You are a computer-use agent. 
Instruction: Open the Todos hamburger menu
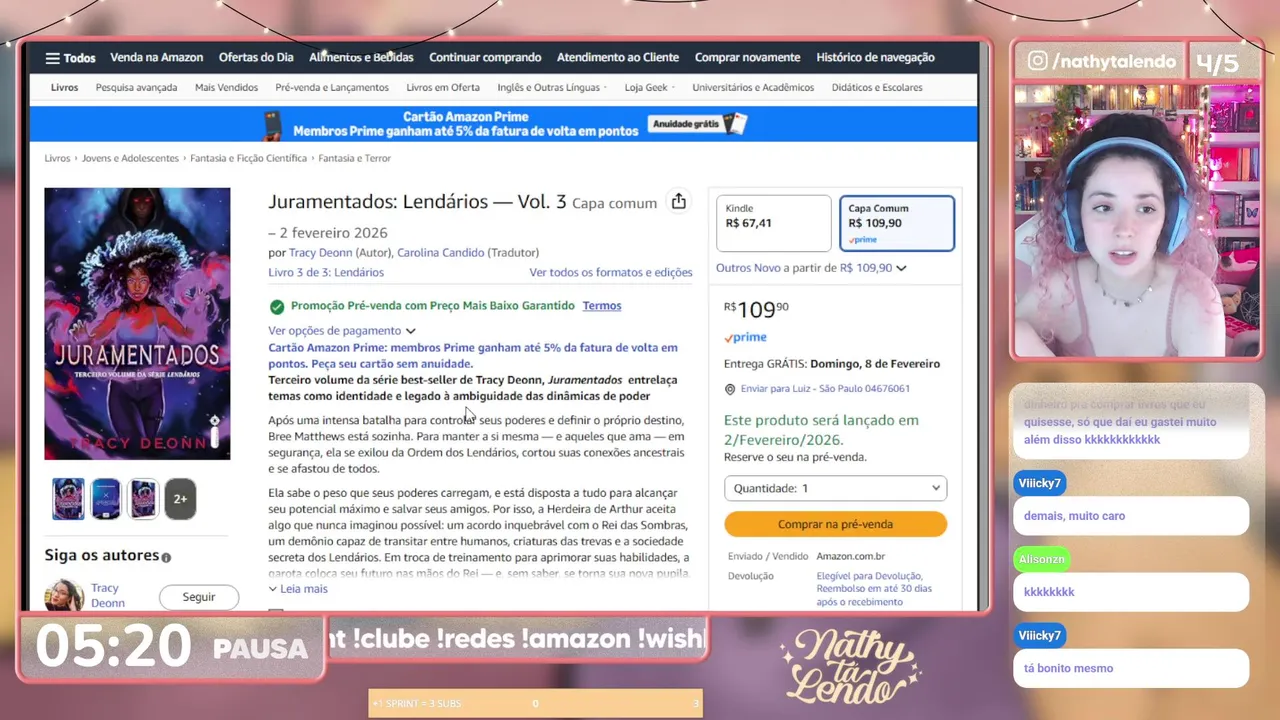(70, 58)
